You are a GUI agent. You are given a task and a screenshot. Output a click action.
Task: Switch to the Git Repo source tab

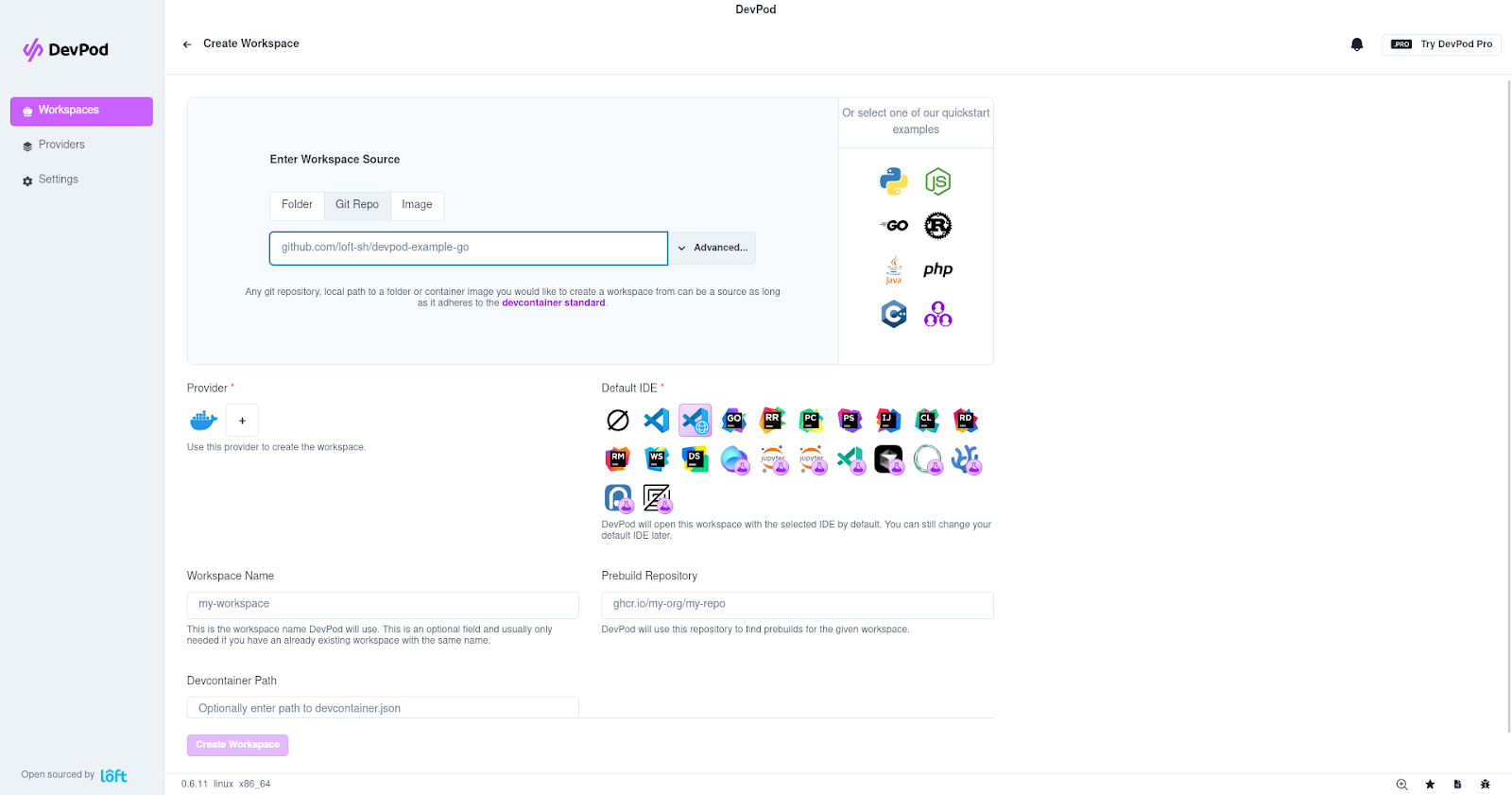point(357,205)
